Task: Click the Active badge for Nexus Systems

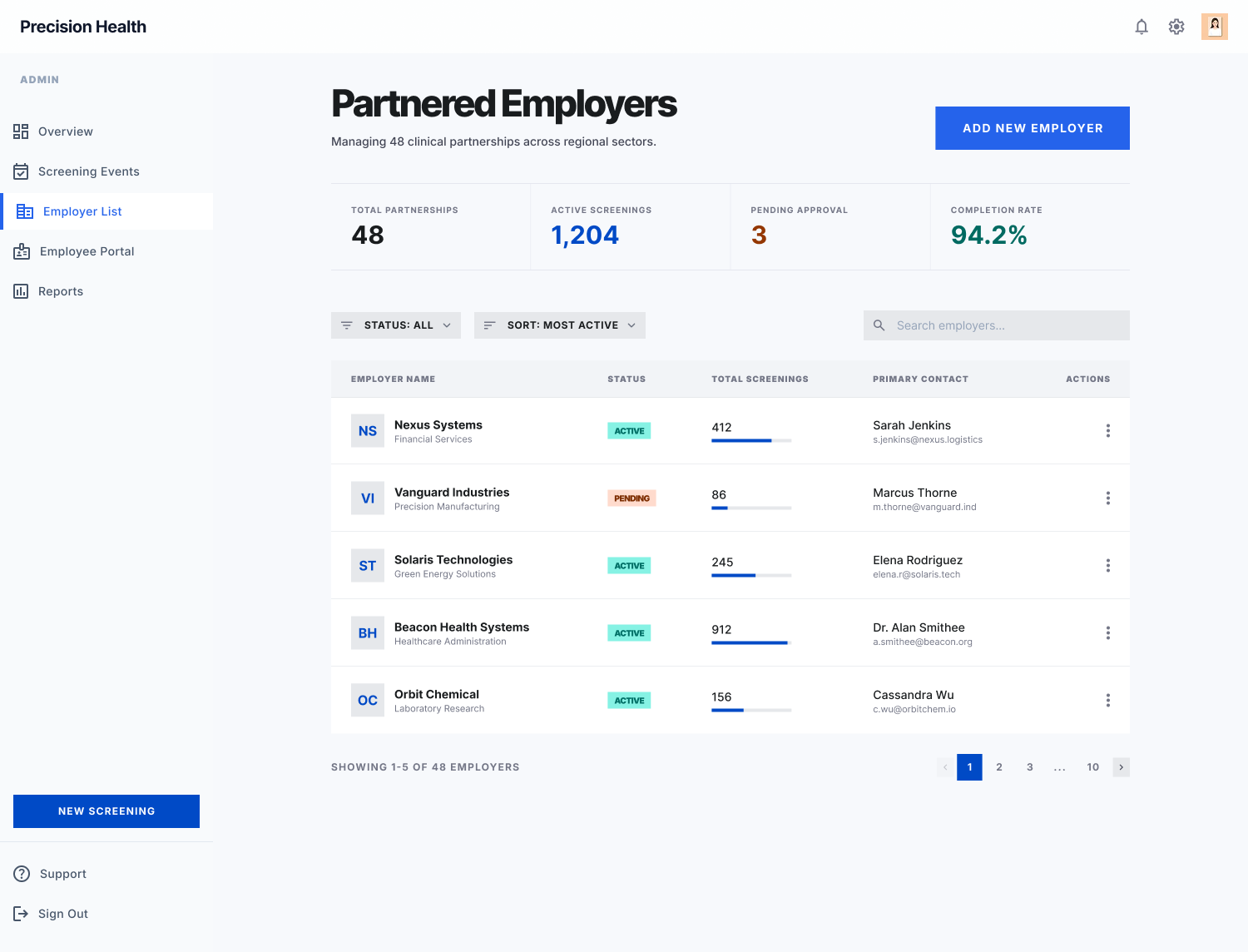Action: pos(629,431)
